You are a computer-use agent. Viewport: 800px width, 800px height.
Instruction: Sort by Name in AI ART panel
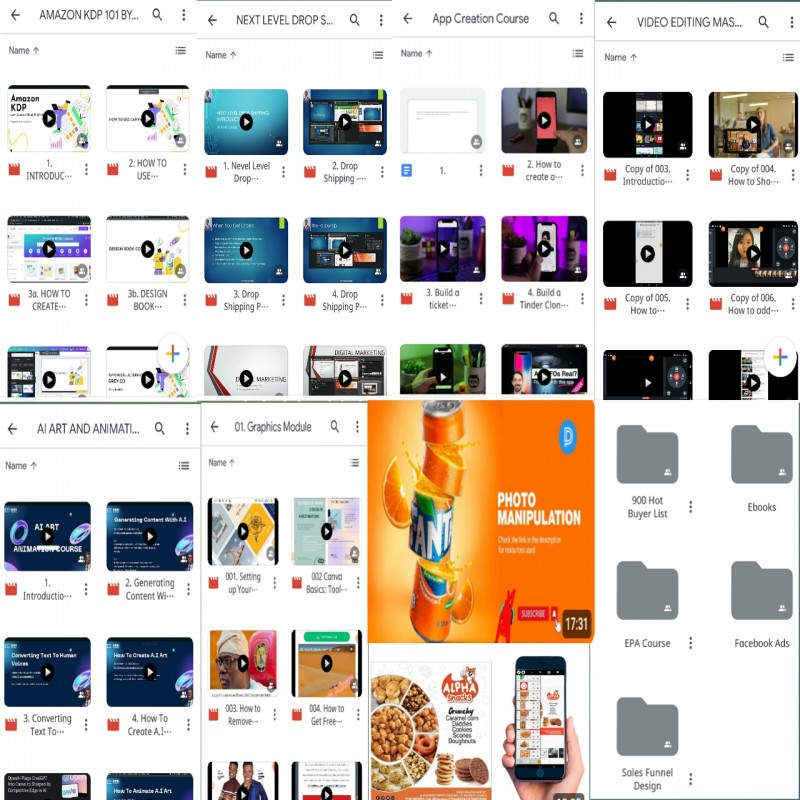coord(21,465)
